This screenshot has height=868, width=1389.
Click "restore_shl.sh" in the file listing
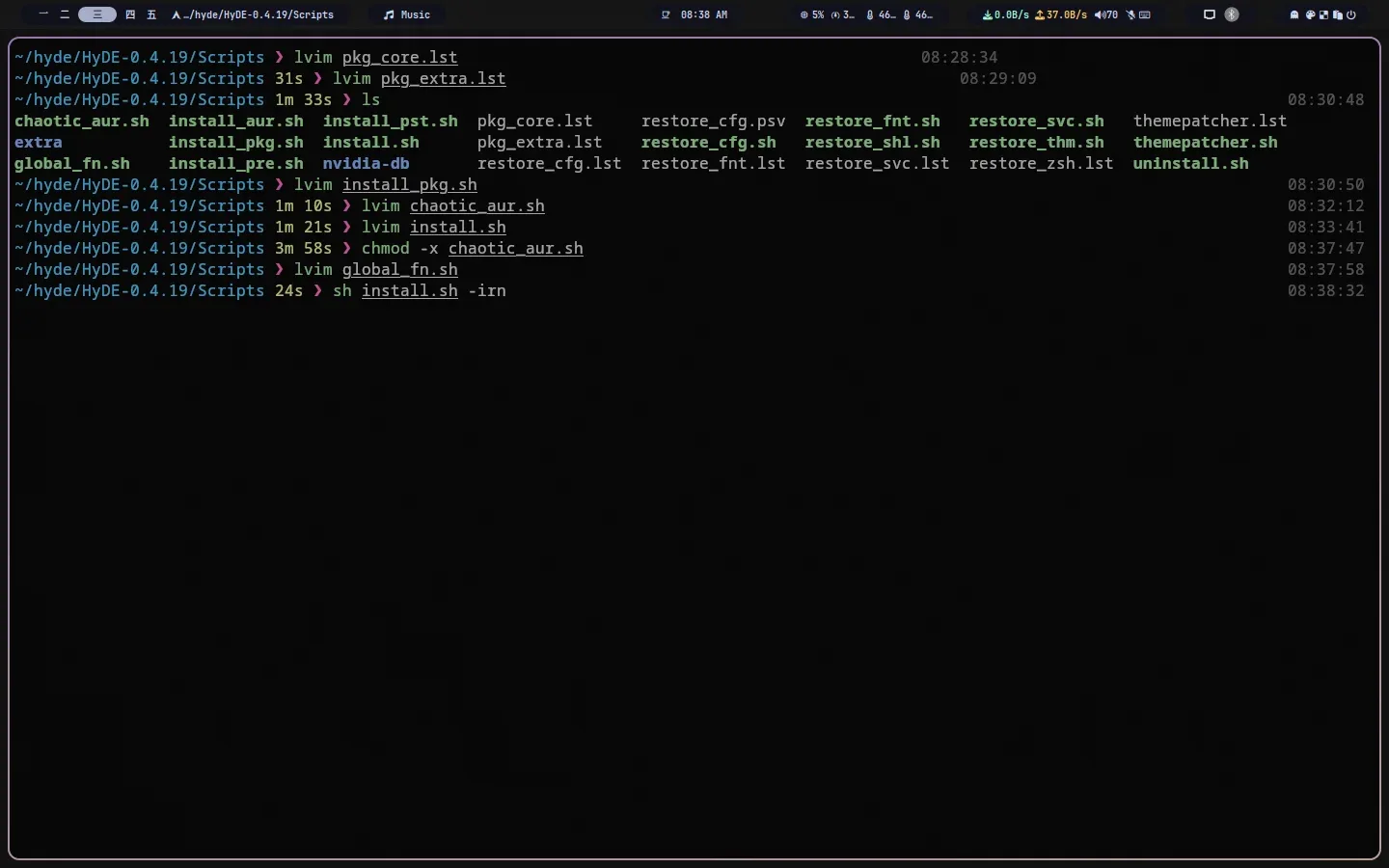pos(873,142)
